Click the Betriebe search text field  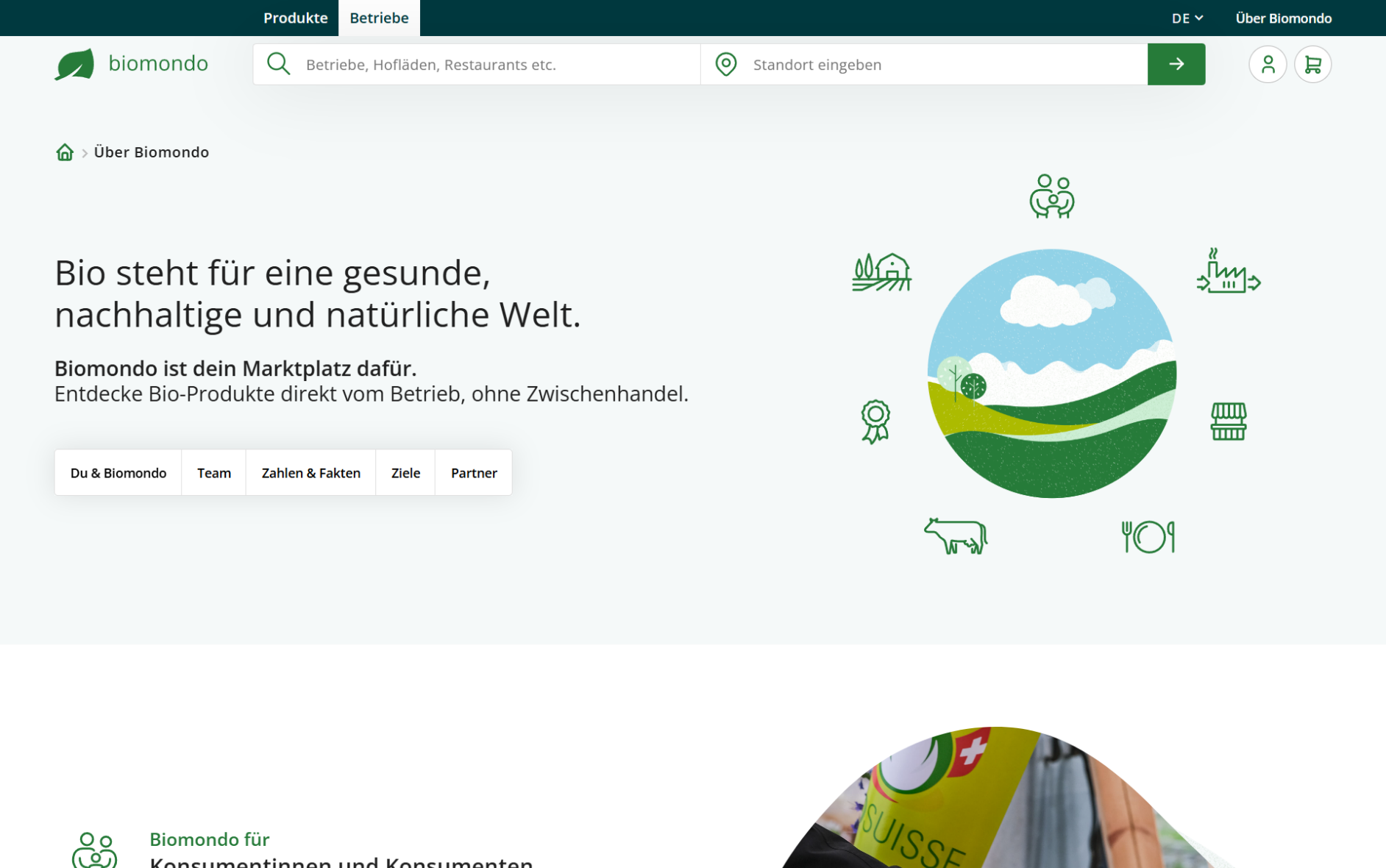click(478, 64)
